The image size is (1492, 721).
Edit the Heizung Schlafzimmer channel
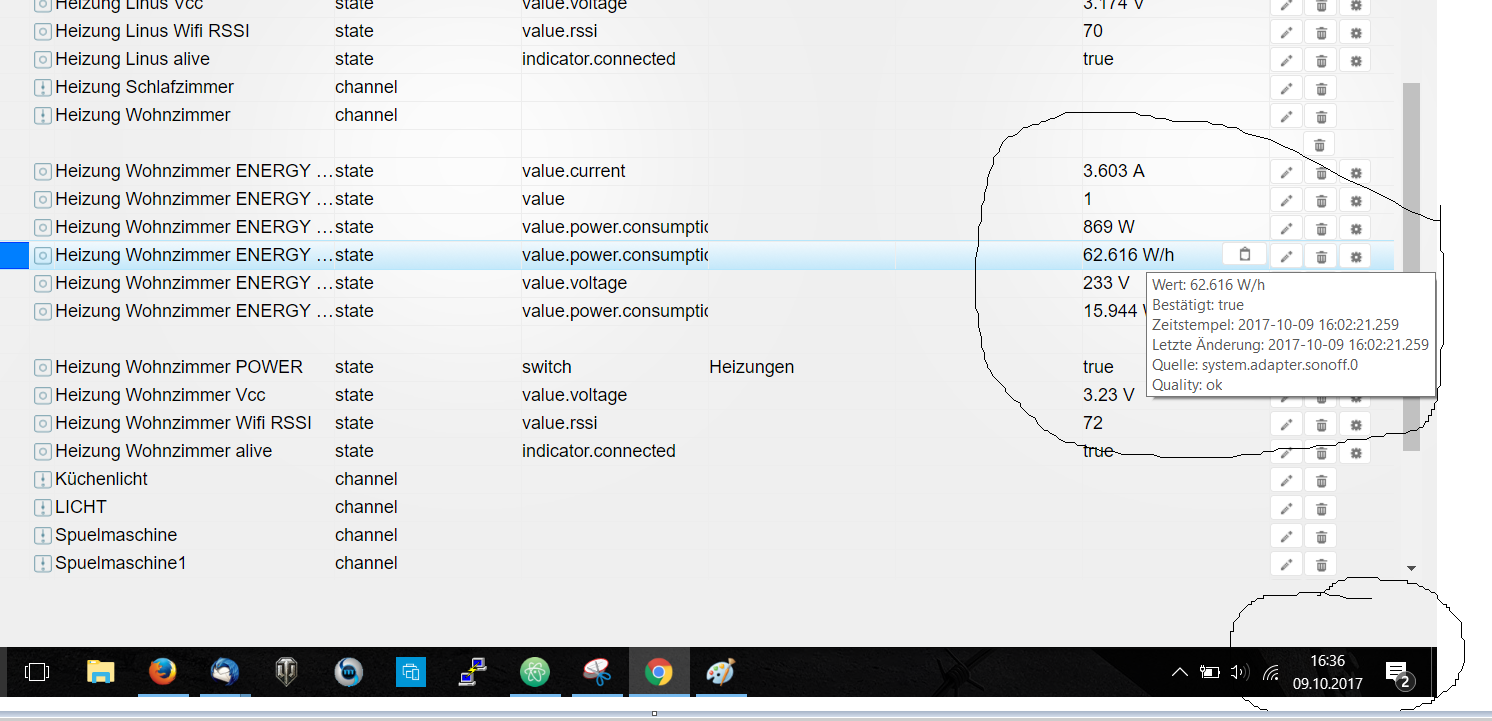coord(1287,88)
